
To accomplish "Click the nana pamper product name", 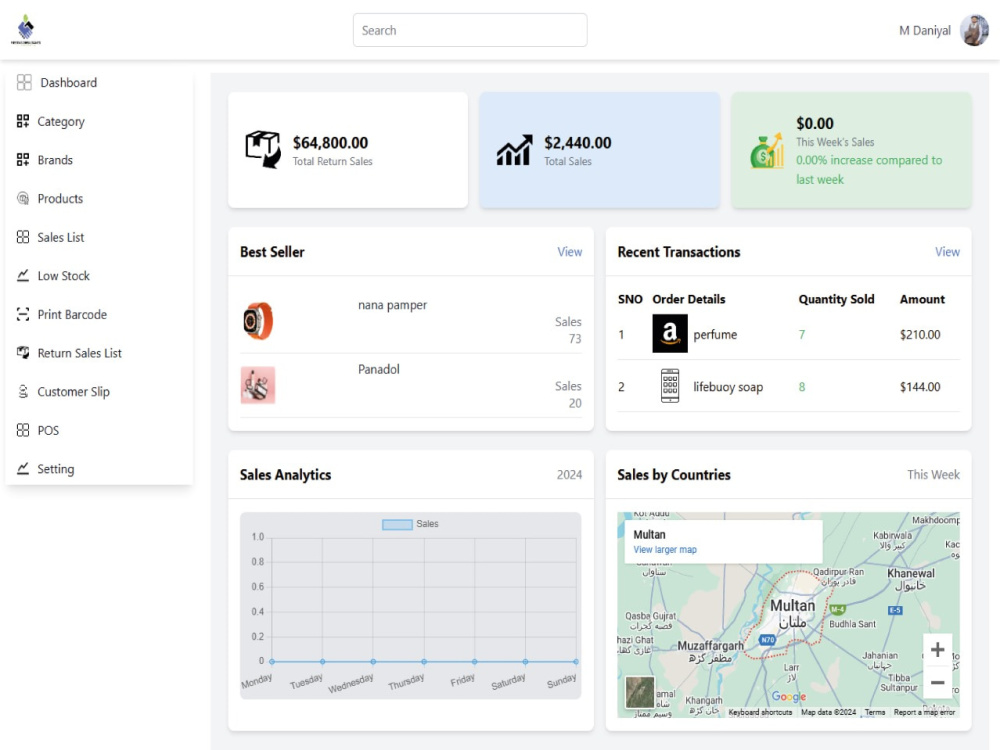I will [392, 305].
